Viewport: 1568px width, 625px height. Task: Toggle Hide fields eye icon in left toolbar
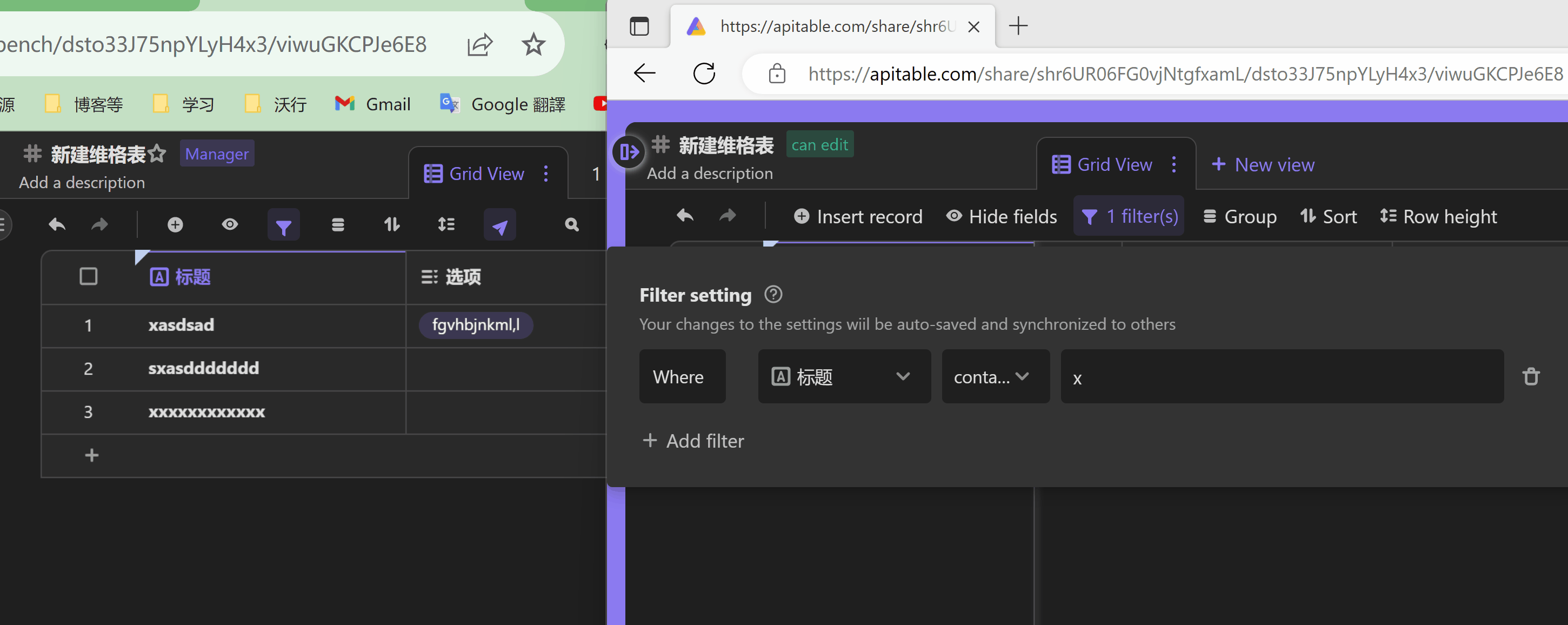(230, 224)
